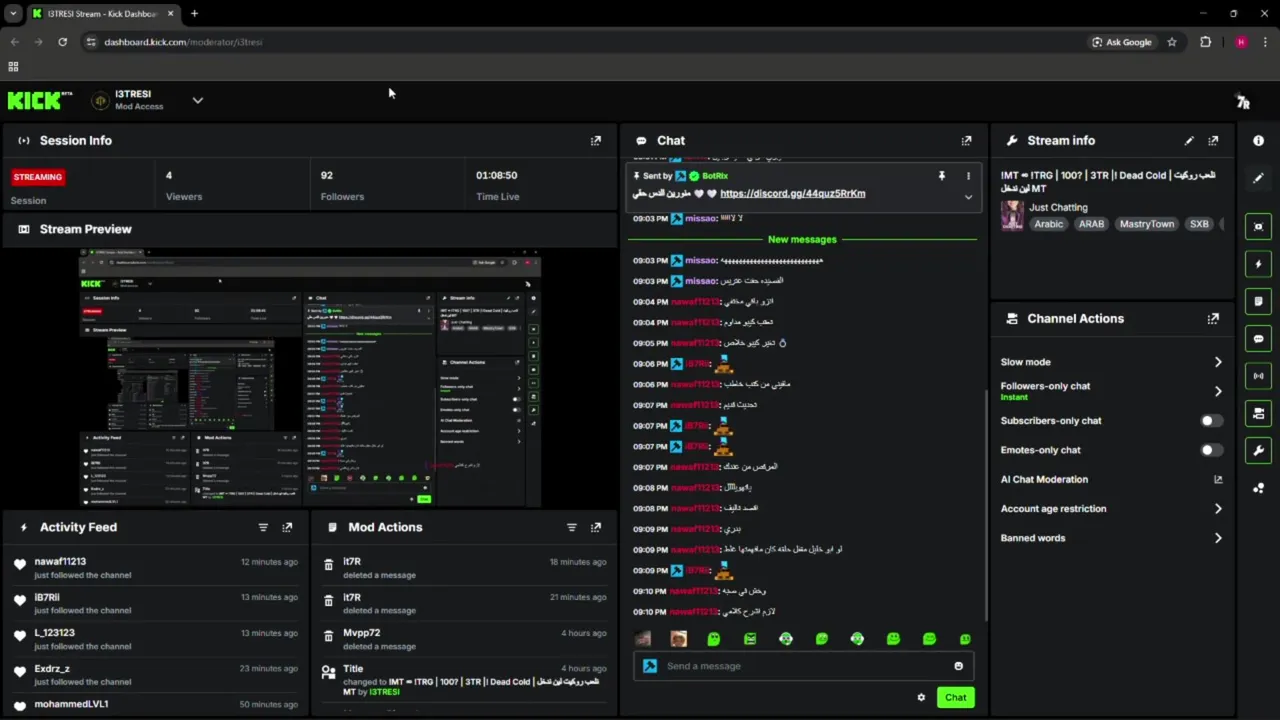Open the browser extensions menu

point(1205,42)
